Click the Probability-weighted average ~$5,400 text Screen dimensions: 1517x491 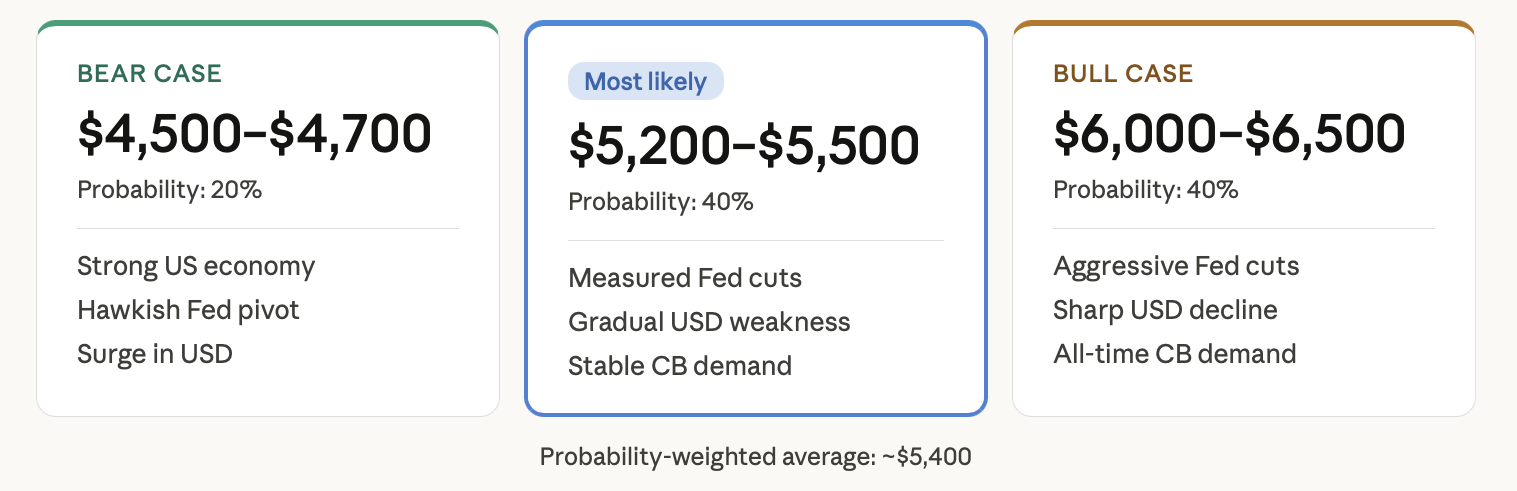[x=756, y=457]
